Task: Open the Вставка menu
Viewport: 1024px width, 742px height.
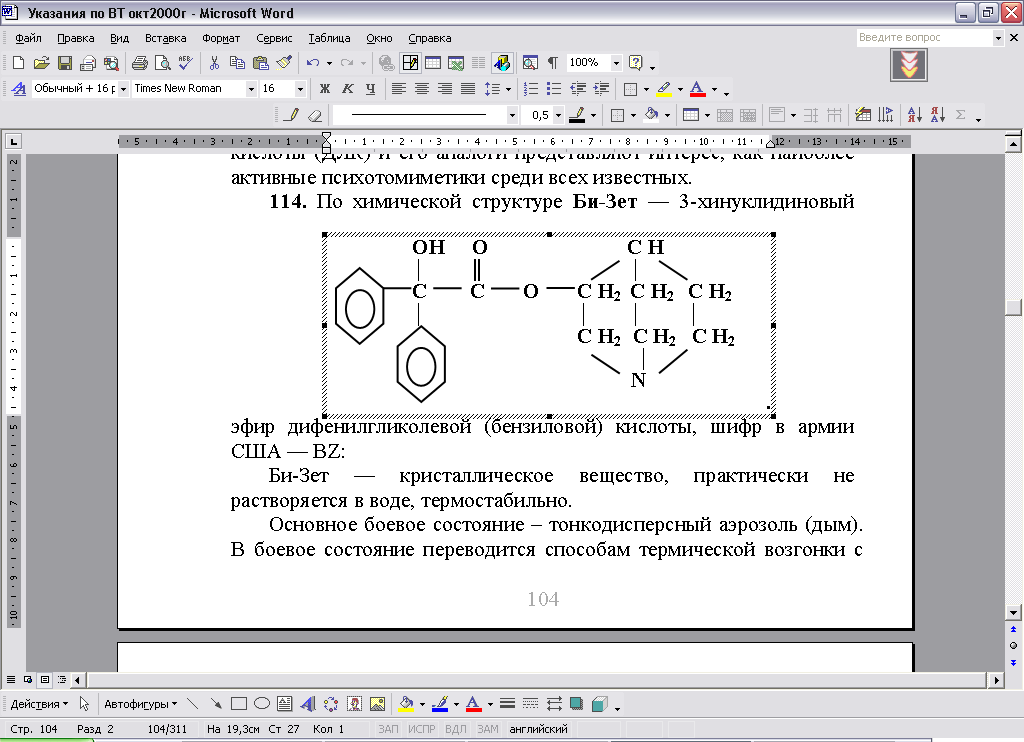Action: click(x=165, y=38)
